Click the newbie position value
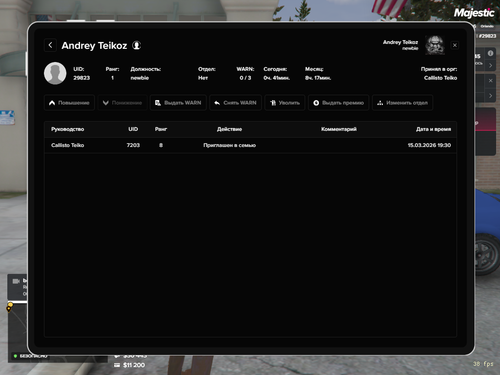Screen dimensions: 500x375 (x=140, y=78)
